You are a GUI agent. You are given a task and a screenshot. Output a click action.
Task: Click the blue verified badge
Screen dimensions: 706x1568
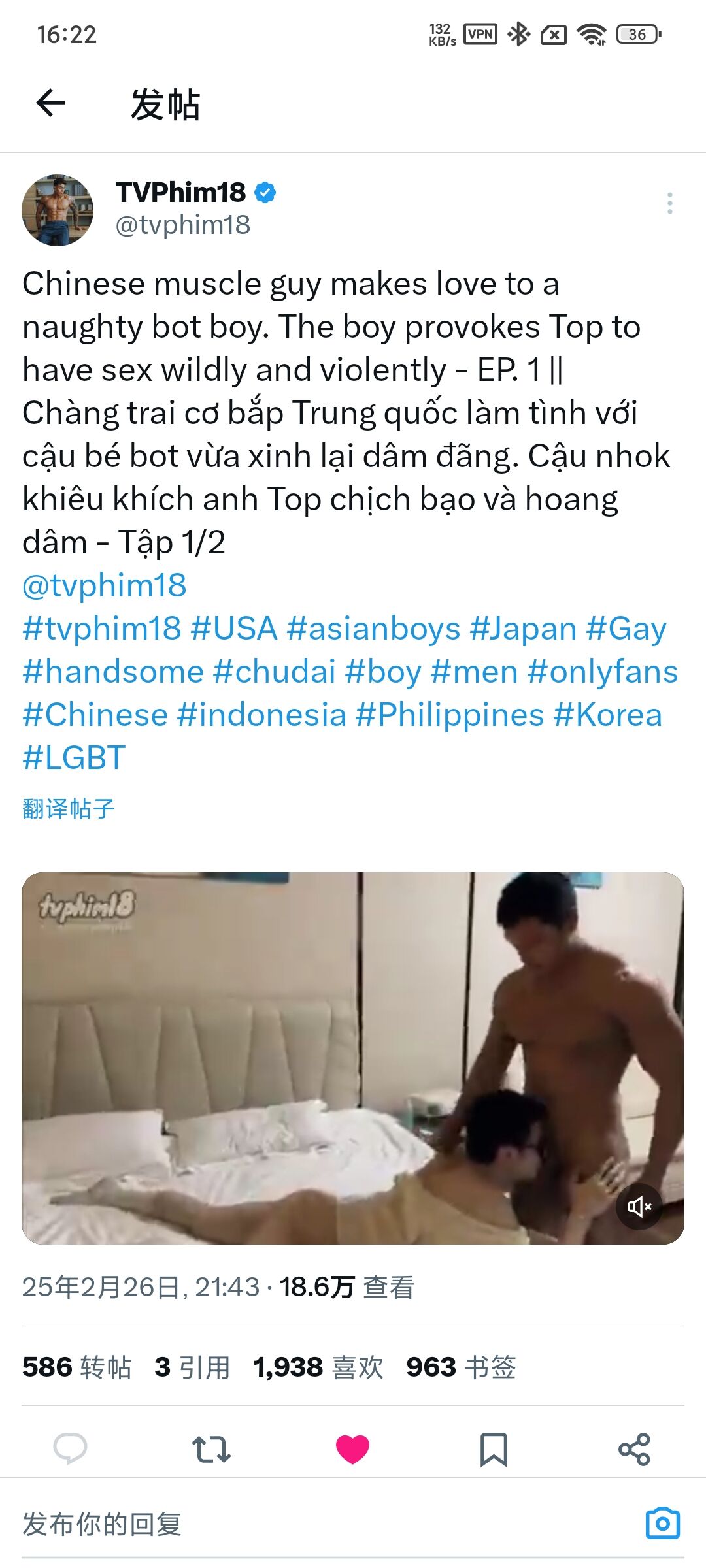265,193
